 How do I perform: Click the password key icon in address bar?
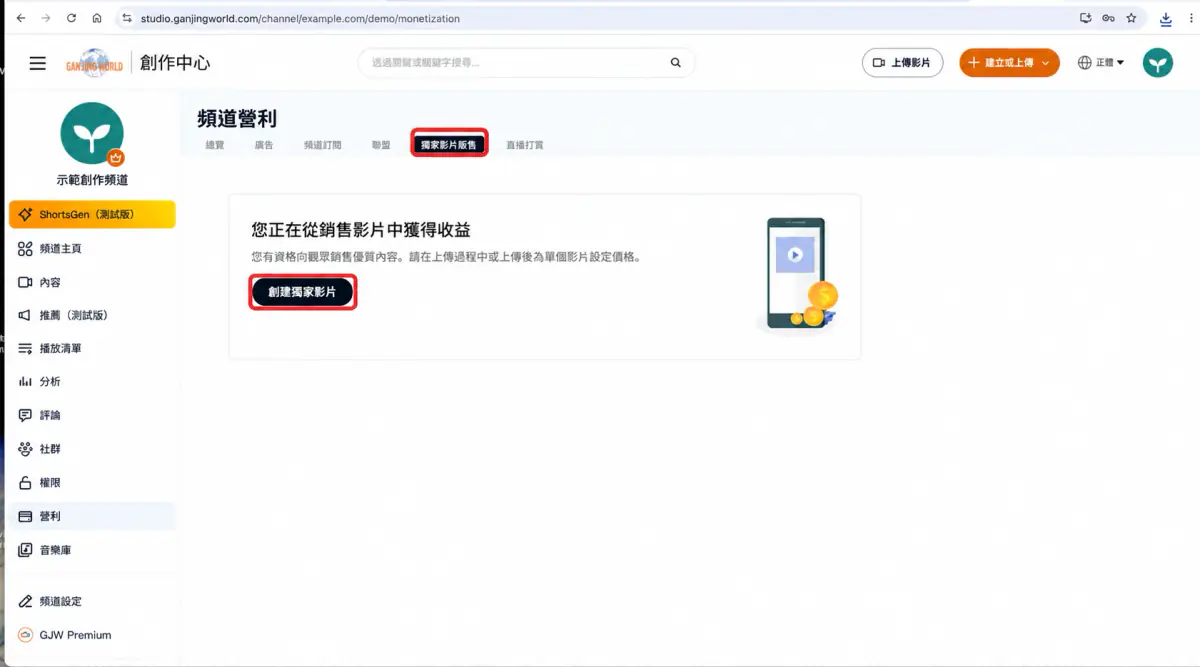(x=1108, y=18)
